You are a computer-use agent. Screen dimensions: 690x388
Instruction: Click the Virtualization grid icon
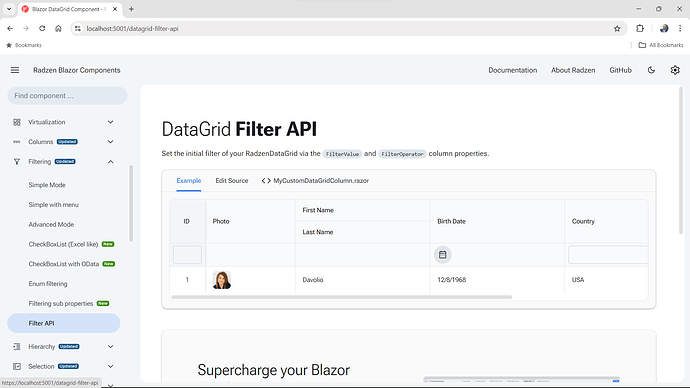click(x=17, y=122)
